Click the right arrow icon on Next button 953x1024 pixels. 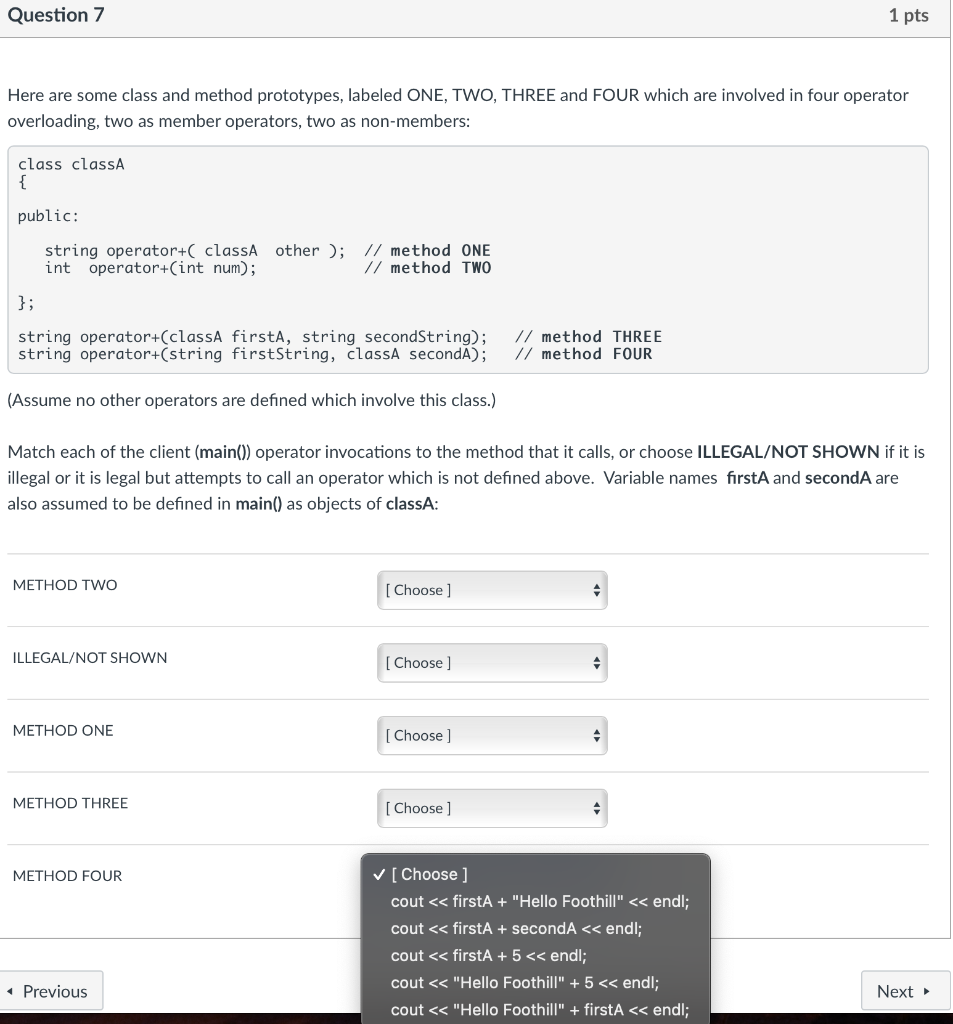tap(926, 991)
